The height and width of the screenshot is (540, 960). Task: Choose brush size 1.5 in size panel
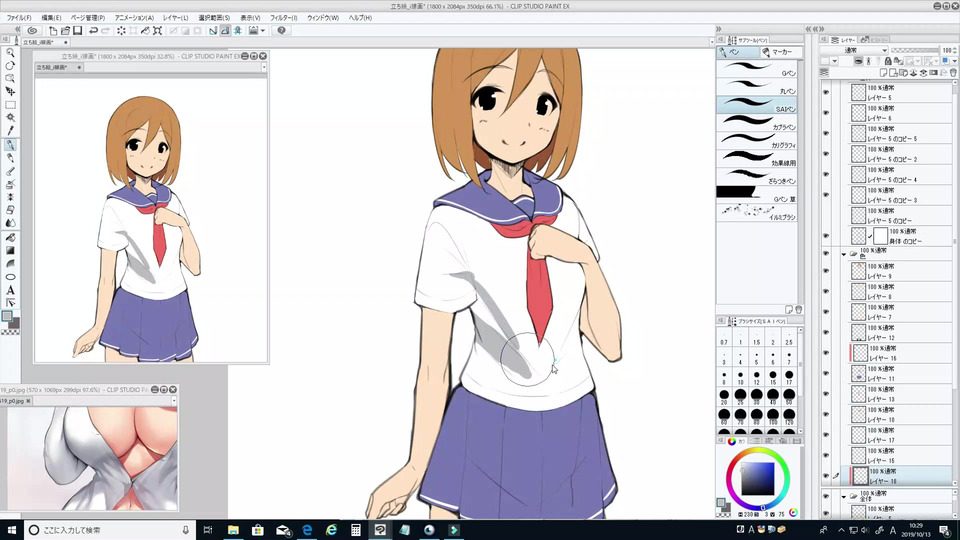tap(756, 339)
